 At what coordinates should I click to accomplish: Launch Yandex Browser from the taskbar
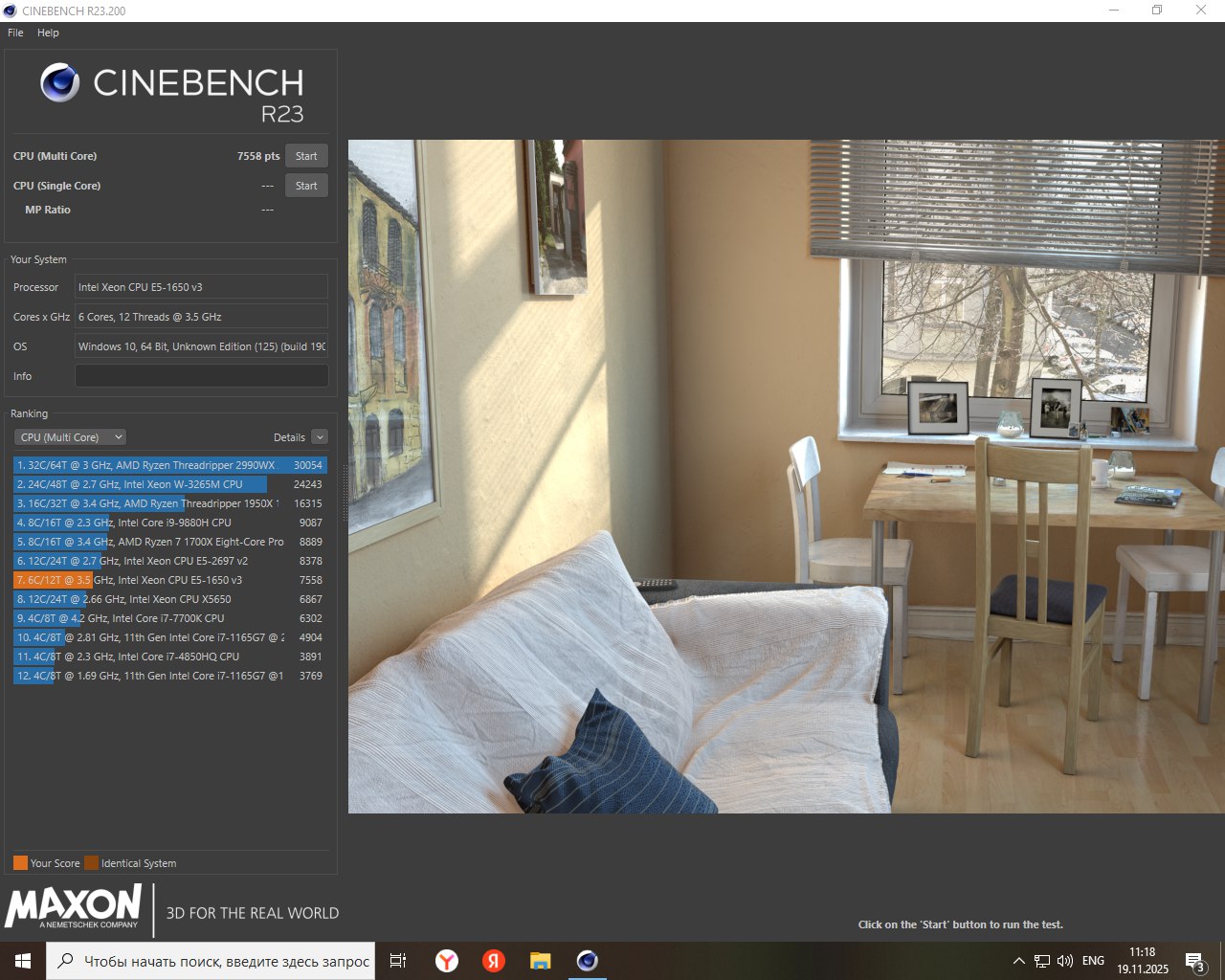(x=447, y=961)
